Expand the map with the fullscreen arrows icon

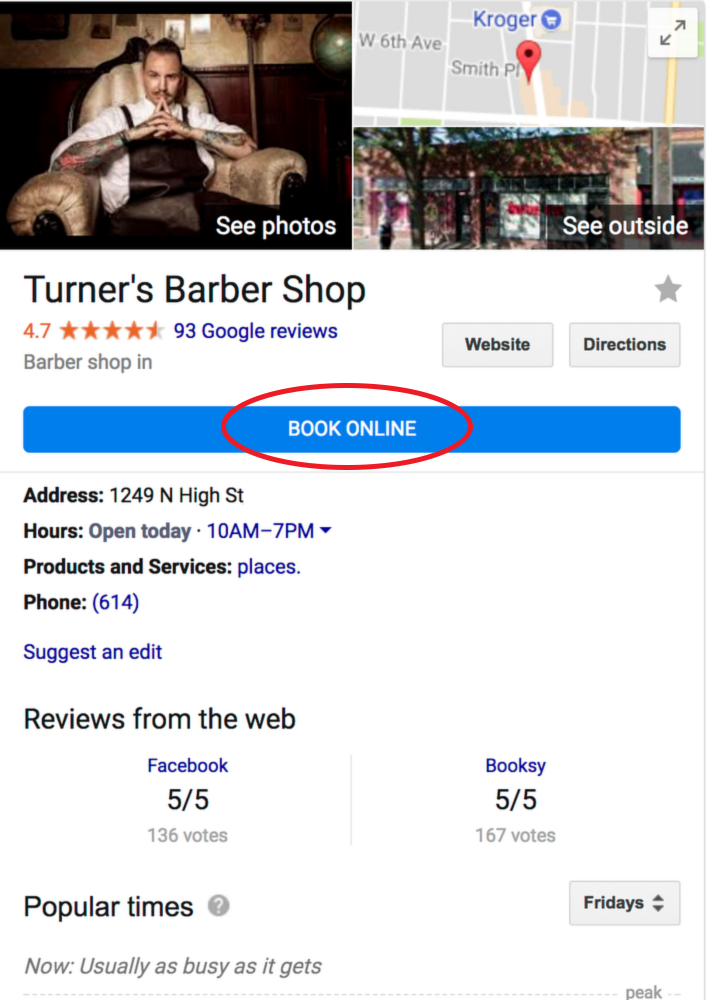pyautogui.click(x=673, y=33)
